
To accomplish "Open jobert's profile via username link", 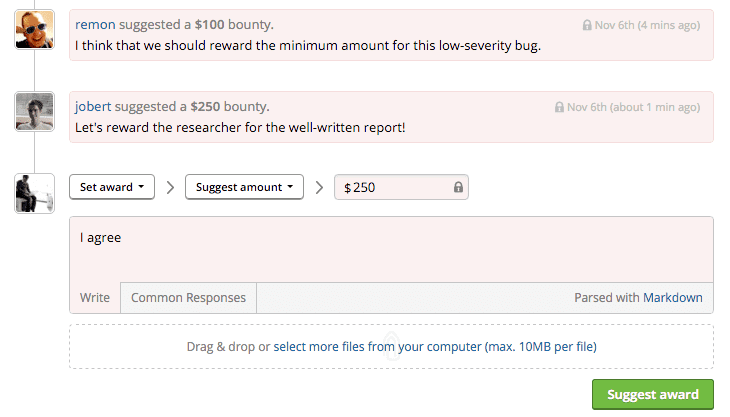I will click(x=95, y=106).
